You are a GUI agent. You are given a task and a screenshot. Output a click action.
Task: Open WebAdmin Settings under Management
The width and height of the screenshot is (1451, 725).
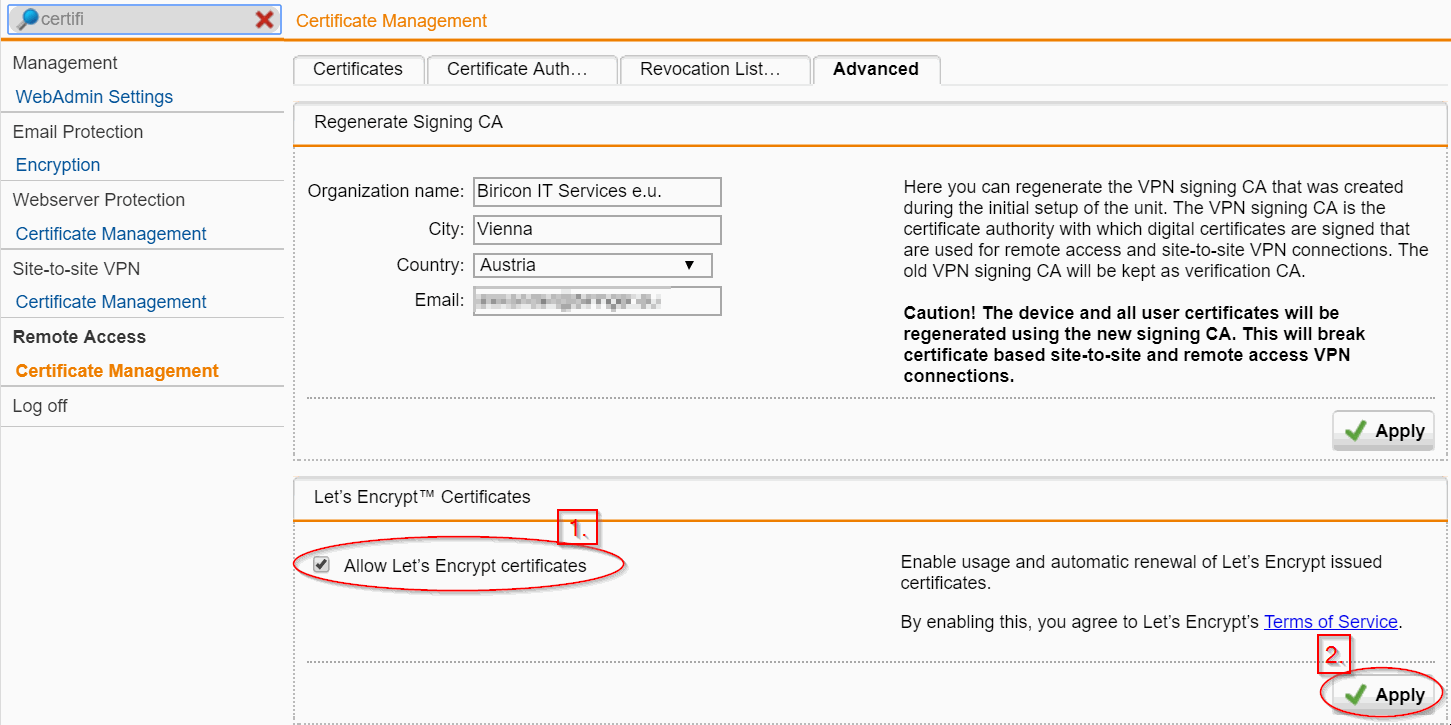(x=94, y=97)
